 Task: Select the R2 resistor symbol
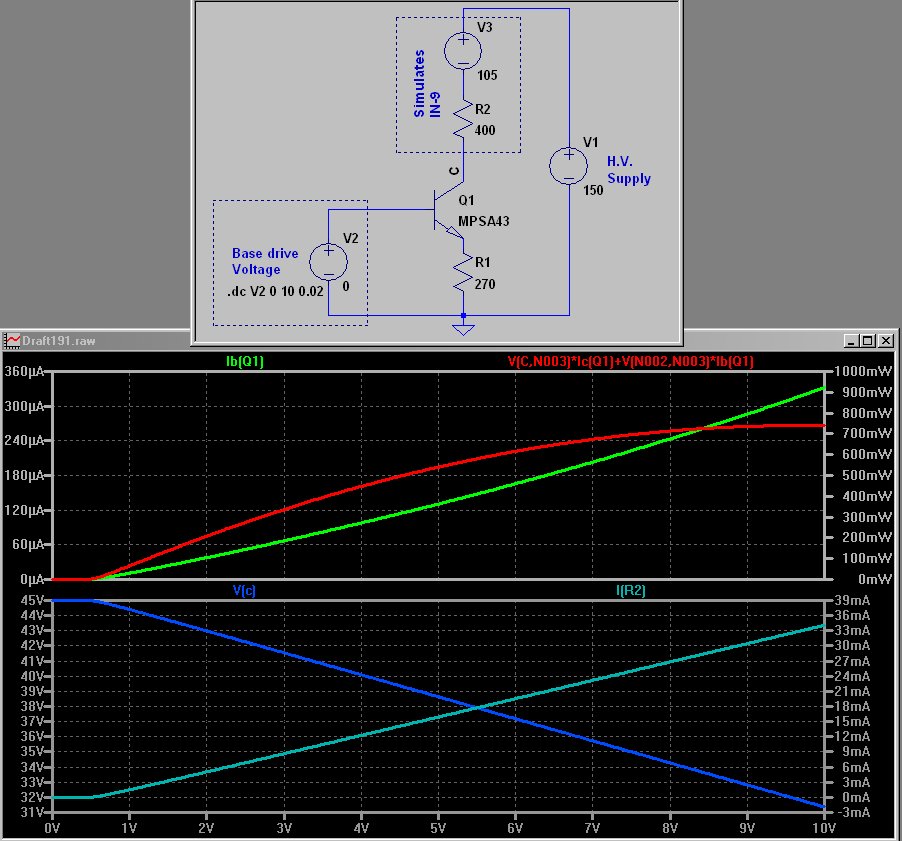pyautogui.click(x=463, y=119)
